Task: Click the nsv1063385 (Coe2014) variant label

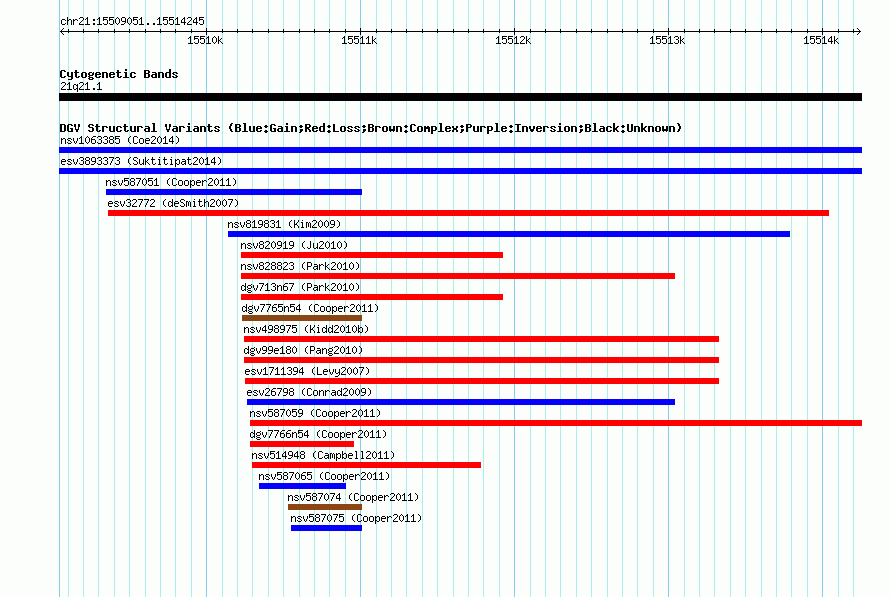Action: point(120,140)
